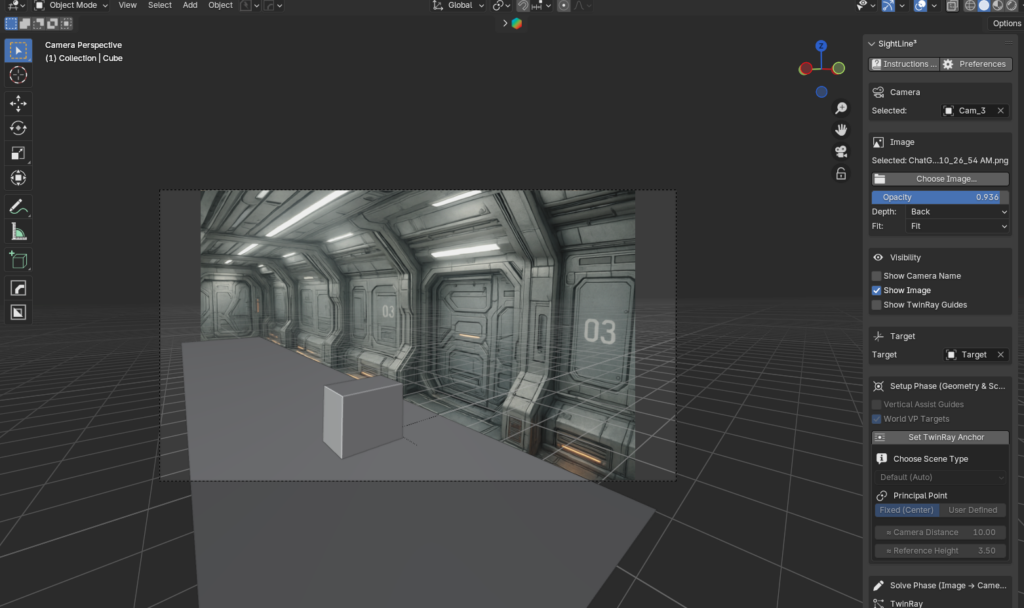Viewport: 1024px width, 608px height.
Task: Activate the Move tool
Action: click(18, 103)
